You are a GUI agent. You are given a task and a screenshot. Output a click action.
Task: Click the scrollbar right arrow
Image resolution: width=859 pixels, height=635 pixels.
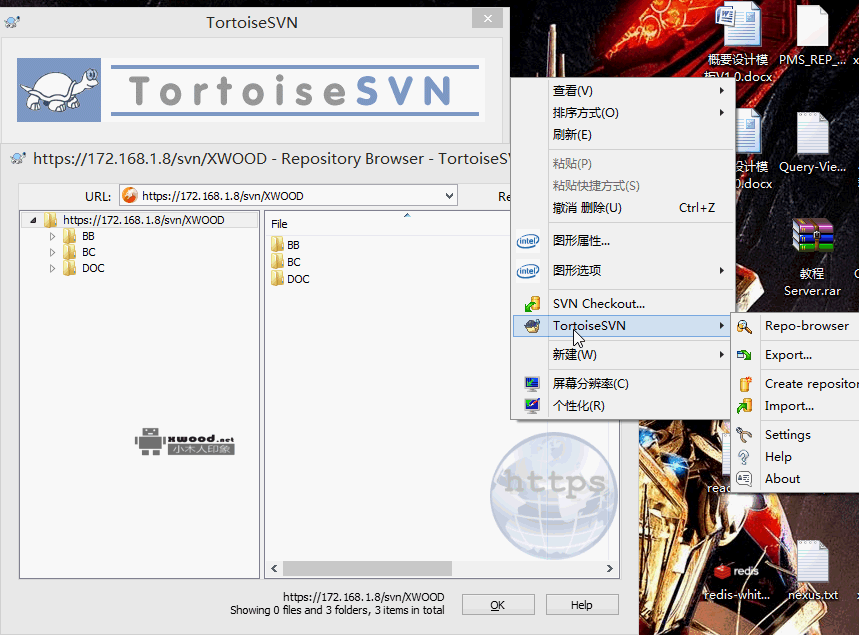[x=610, y=569]
